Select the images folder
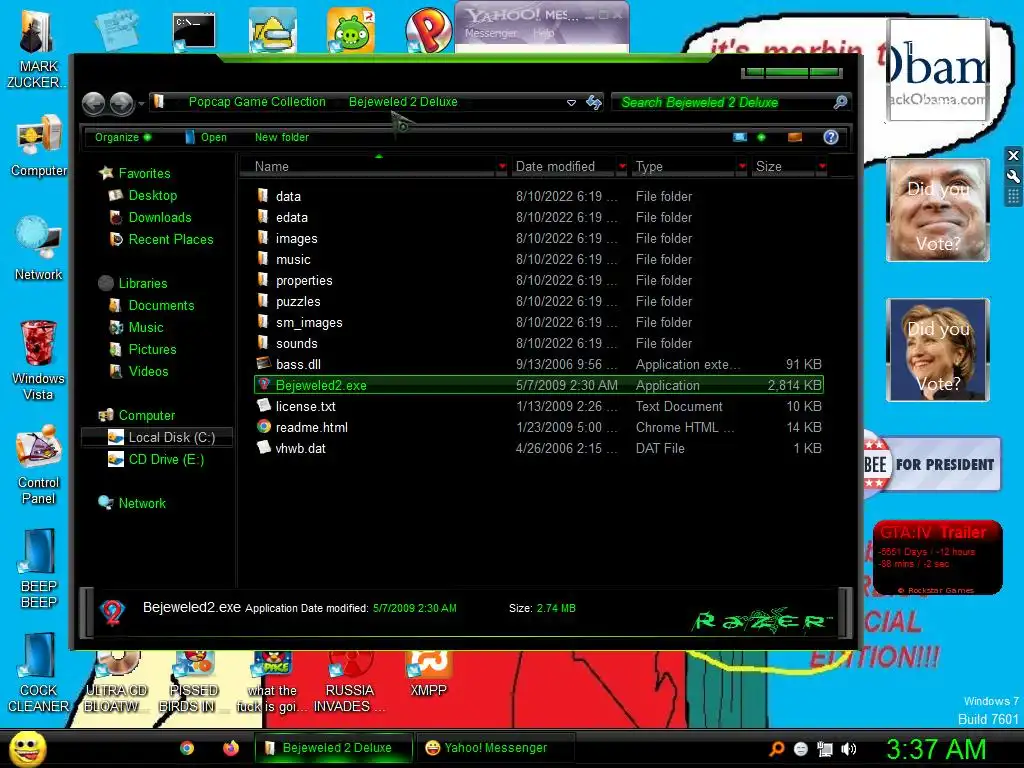 (x=539, y=238)
